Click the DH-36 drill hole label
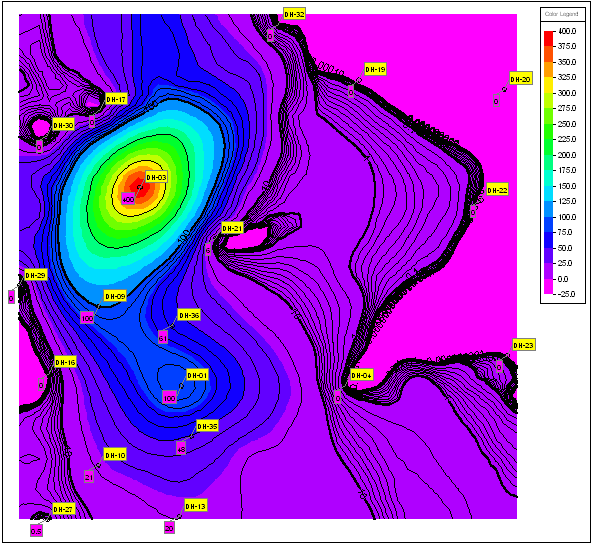The width and height of the screenshot is (604, 543). pyautogui.click(x=189, y=315)
